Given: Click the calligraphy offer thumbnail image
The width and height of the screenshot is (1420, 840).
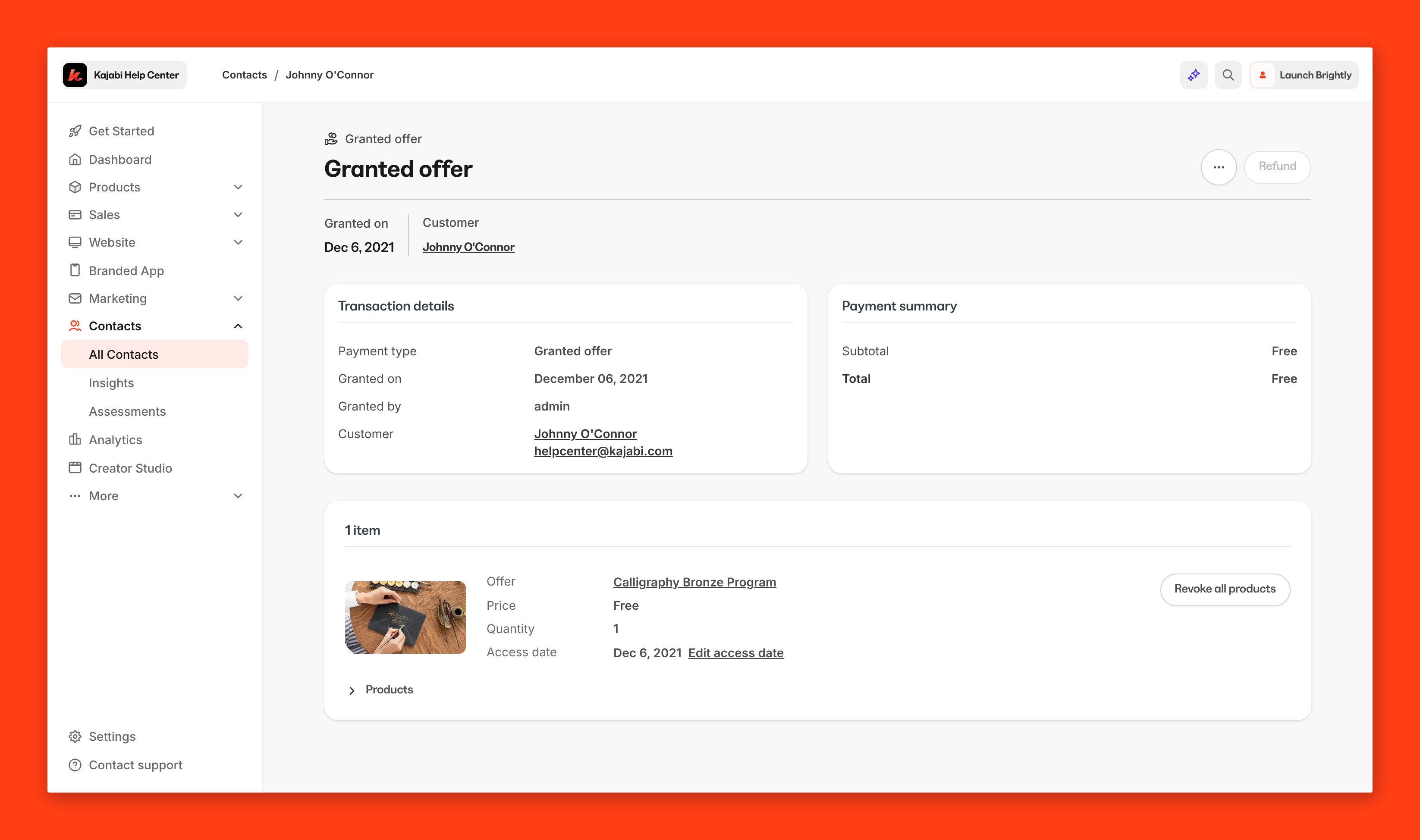Looking at the screenshot, I should tap(405, 617).
